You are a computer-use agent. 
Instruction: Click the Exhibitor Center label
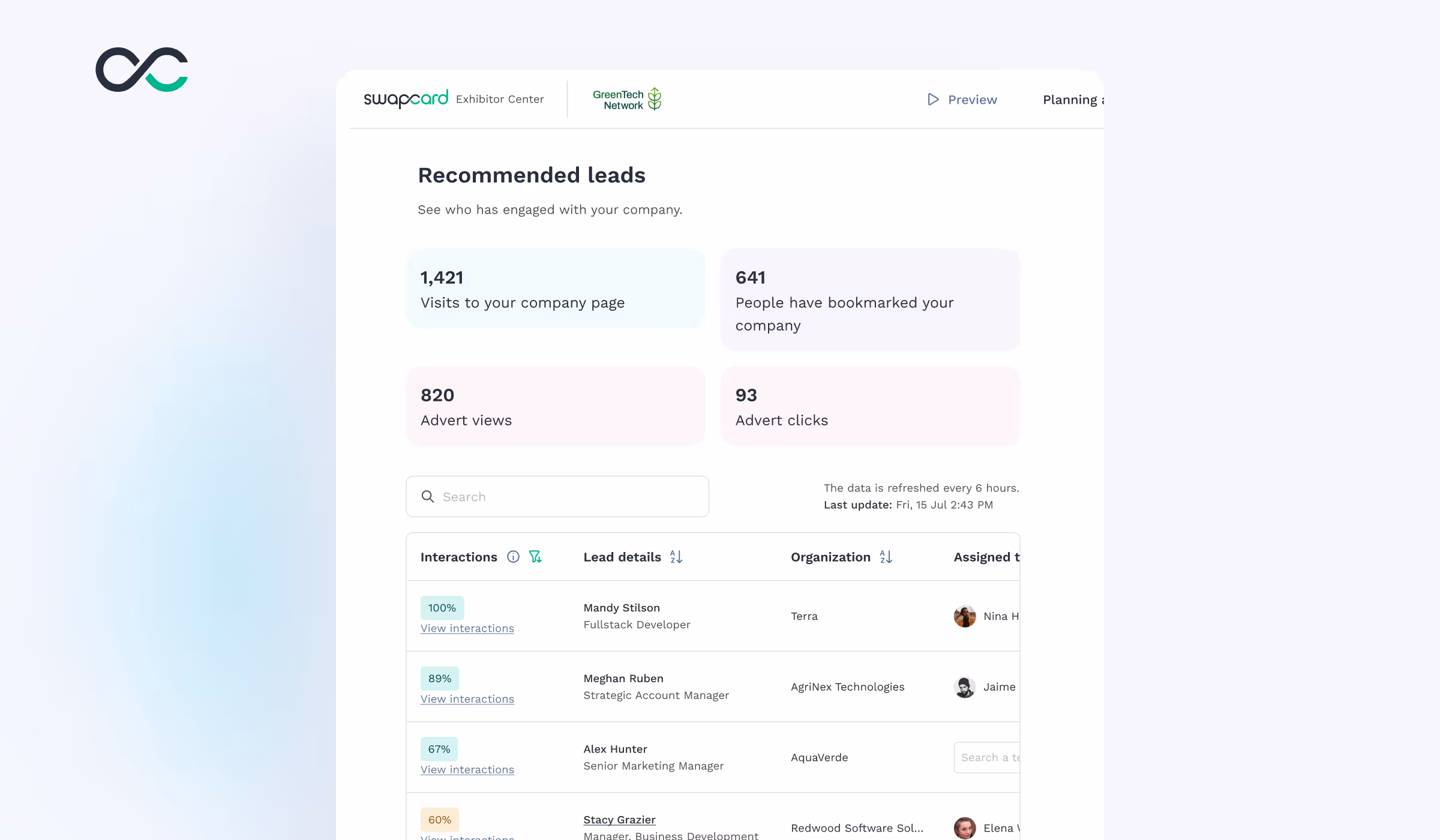[x=500, y=99]
